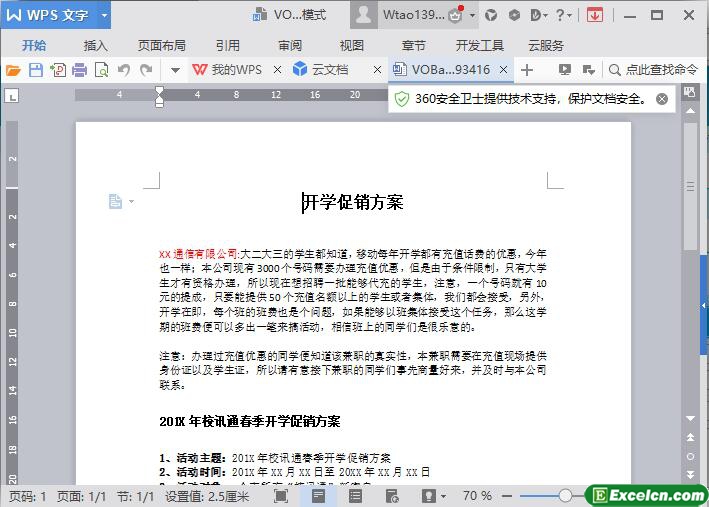Viewport: 709px width, 507px height.
Task: Open the 开始 ribbon tab
Action: tap(34, 45)
